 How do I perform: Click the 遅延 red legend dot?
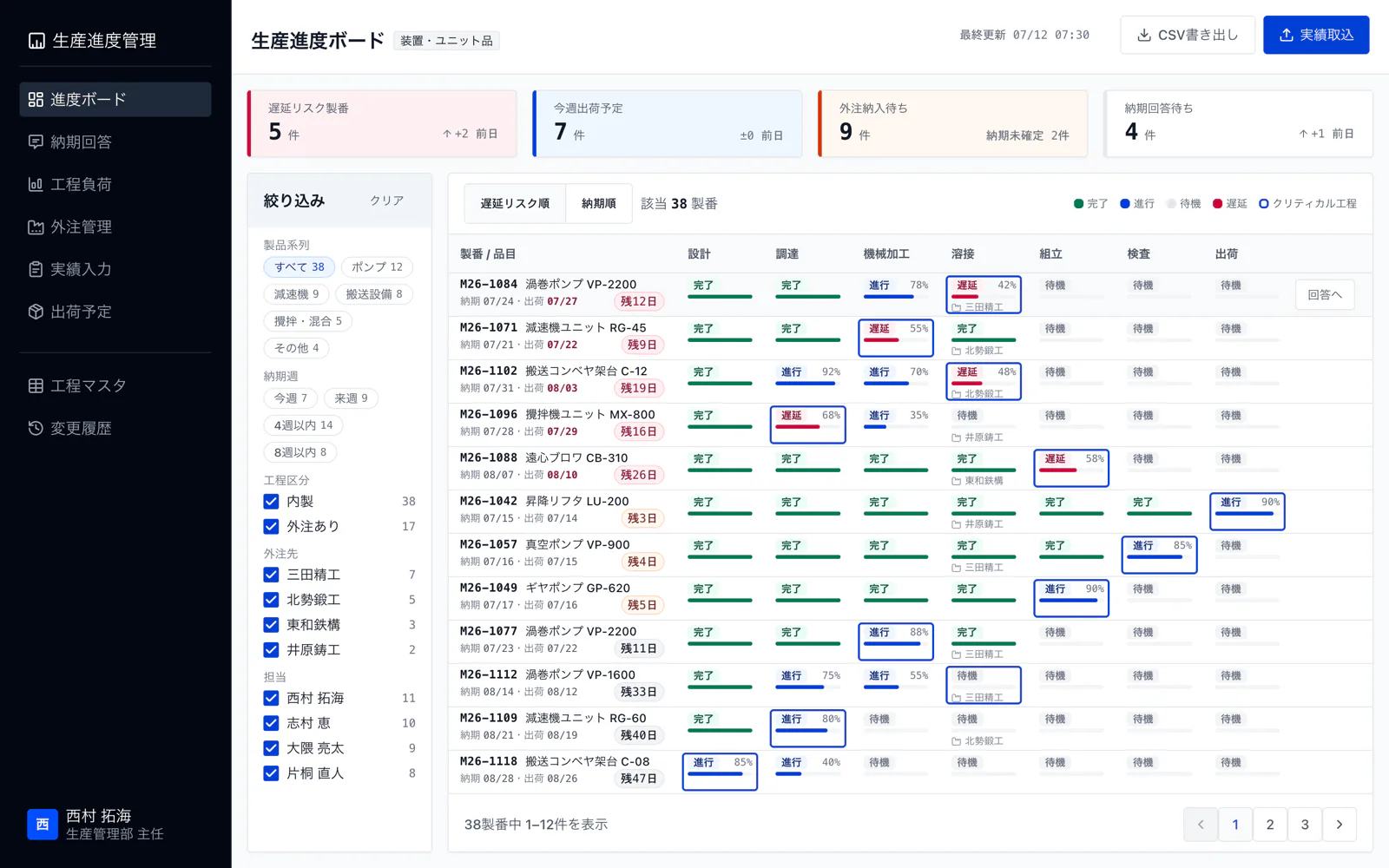click(x=1217, y=204)
